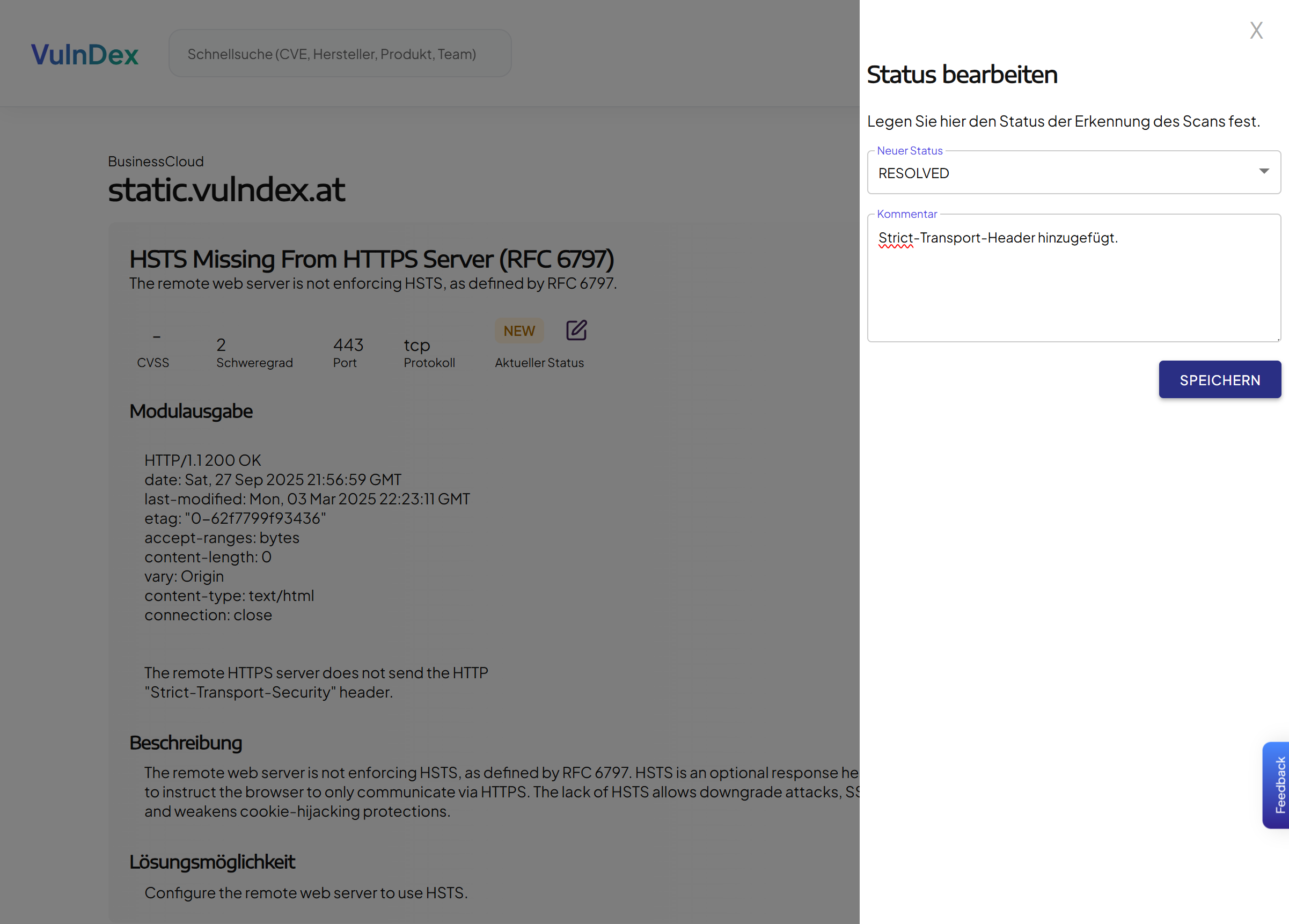Focus the Schnellsuche search field
The height and width of the screenshot is (924, 1289).
(x=340, y=54)
